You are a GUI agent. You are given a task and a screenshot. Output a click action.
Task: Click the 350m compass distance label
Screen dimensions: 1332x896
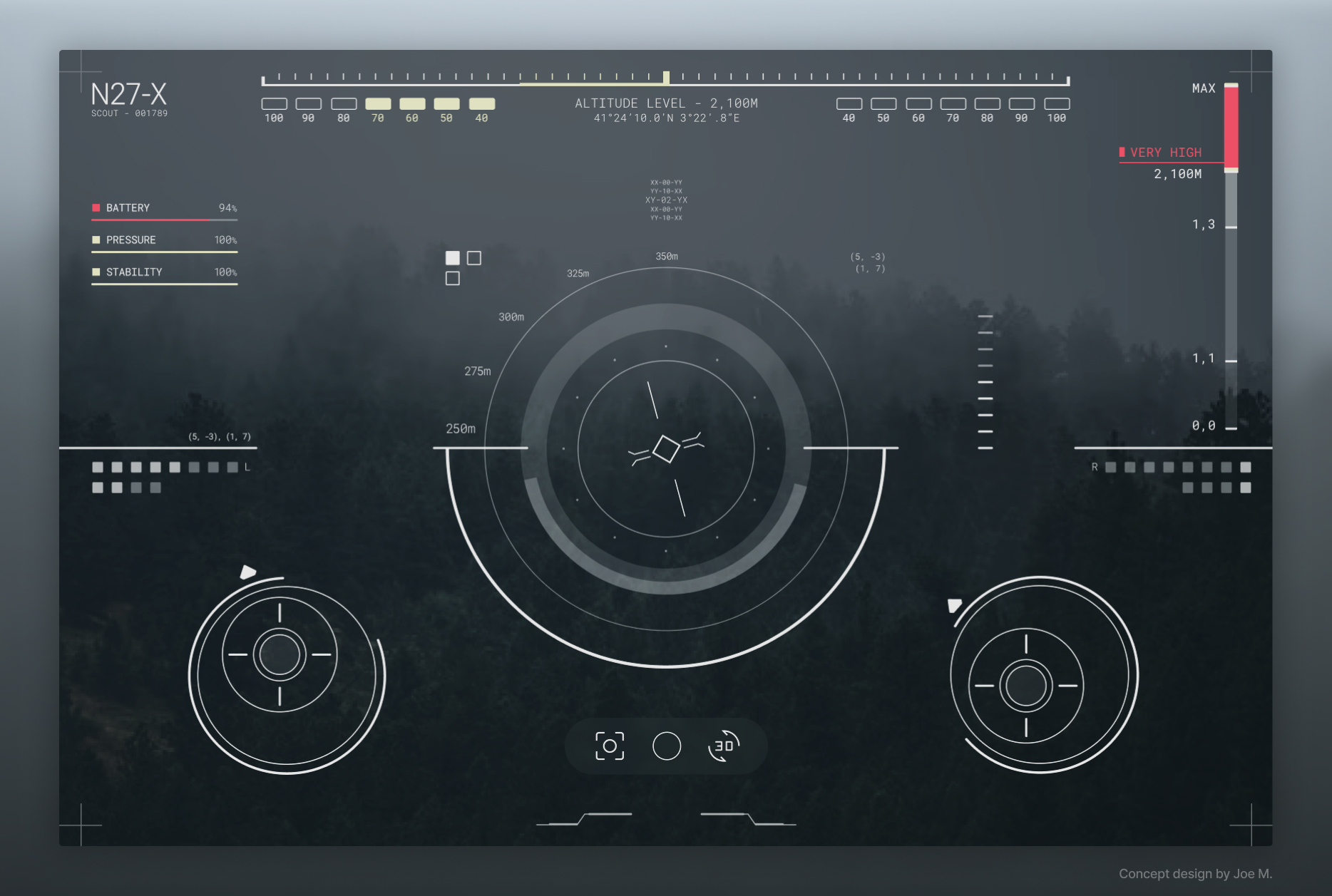pyautogui.click(x=667, y=257)
